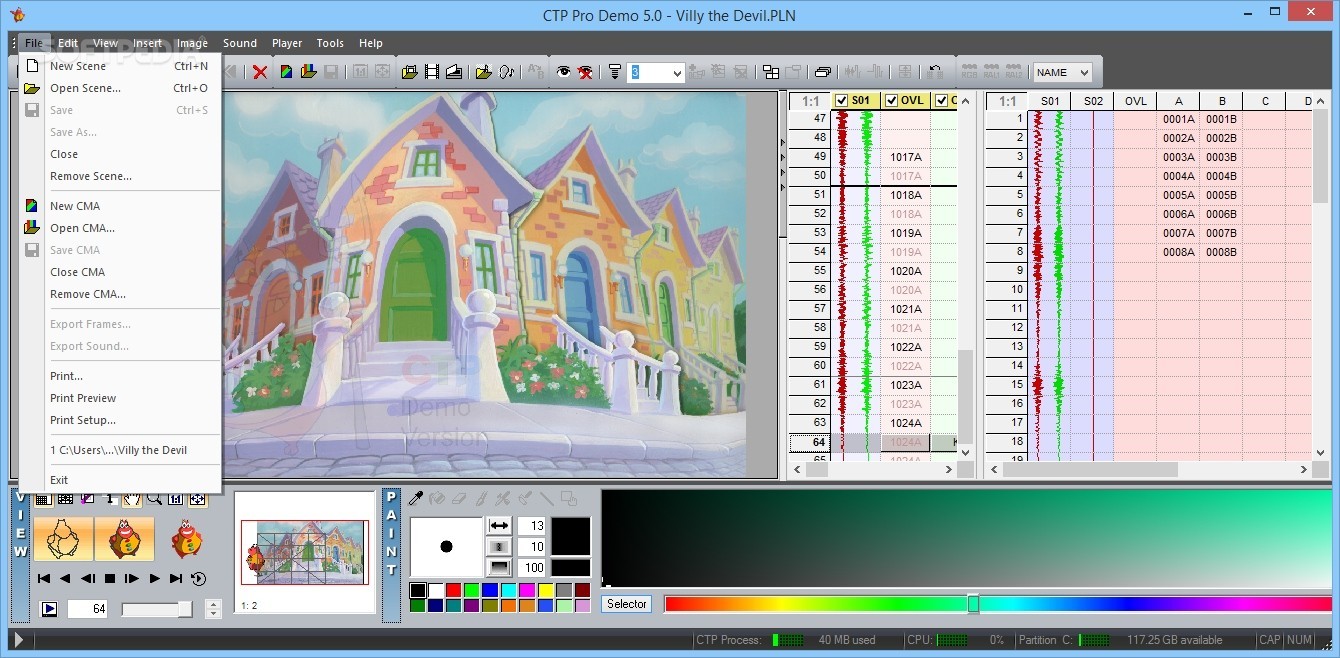This screenshot has height=658, width=1340.
Task: Toggle the checkbox right of OVL column
Action: coord(941,100)
